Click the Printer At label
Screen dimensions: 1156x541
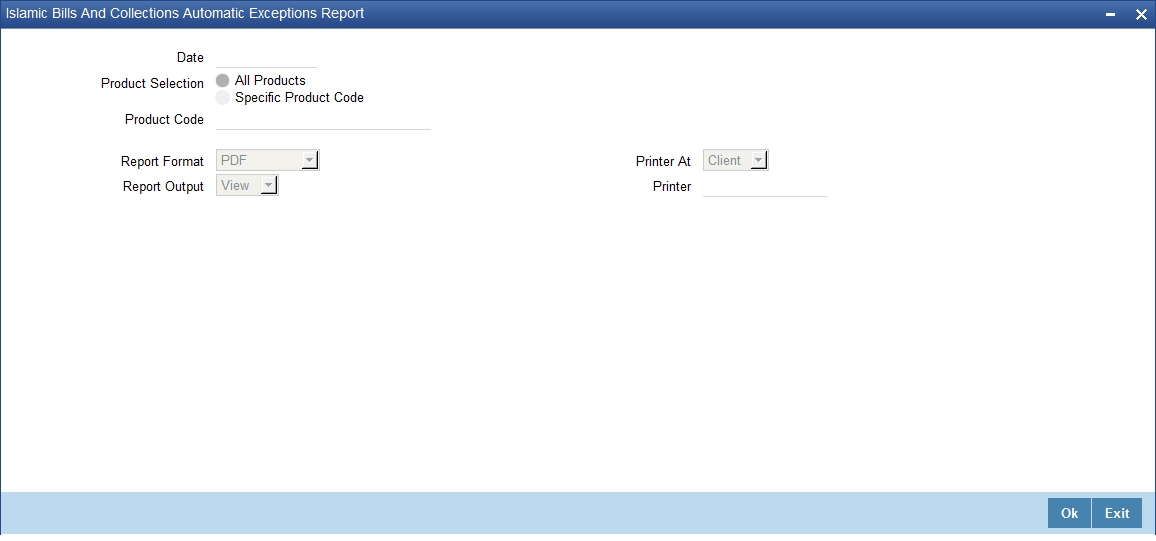(664, 161)
